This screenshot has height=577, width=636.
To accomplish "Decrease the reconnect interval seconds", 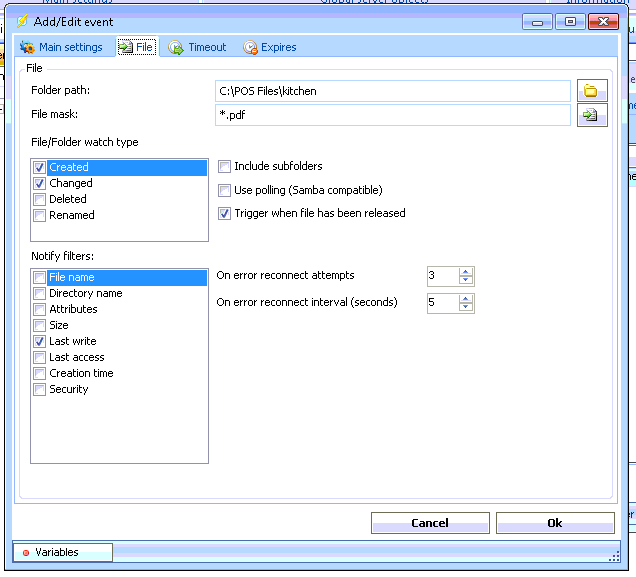I will pyautogui.click(x=466, y=307).
